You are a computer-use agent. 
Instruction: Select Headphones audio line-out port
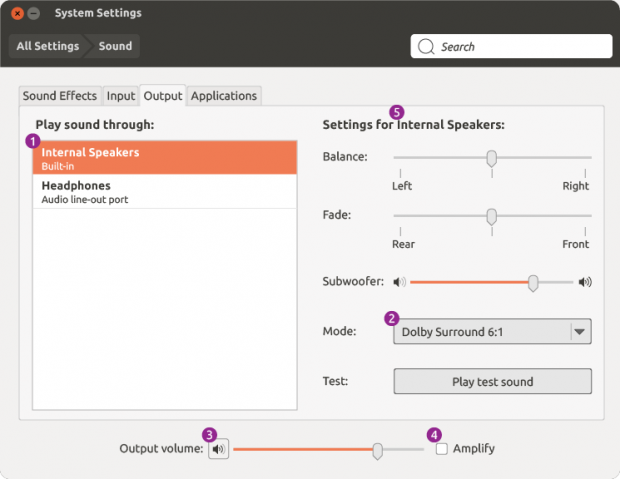click(164, 192)
